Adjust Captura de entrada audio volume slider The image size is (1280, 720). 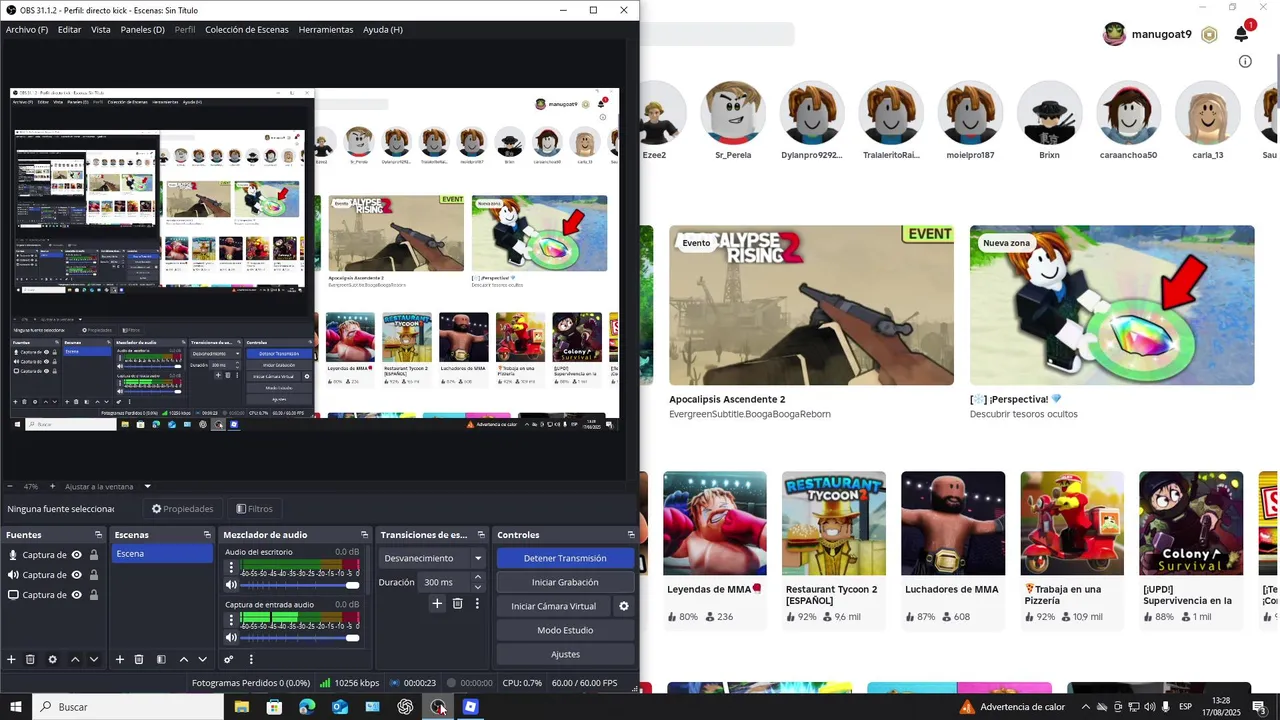coord(298,637)
